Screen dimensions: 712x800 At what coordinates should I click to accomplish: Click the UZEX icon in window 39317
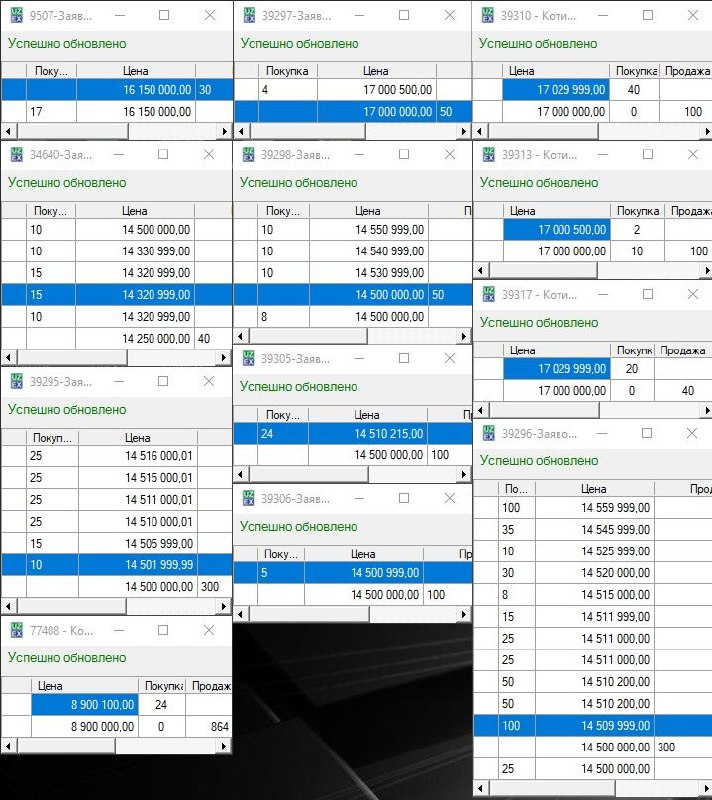(488, 294)
